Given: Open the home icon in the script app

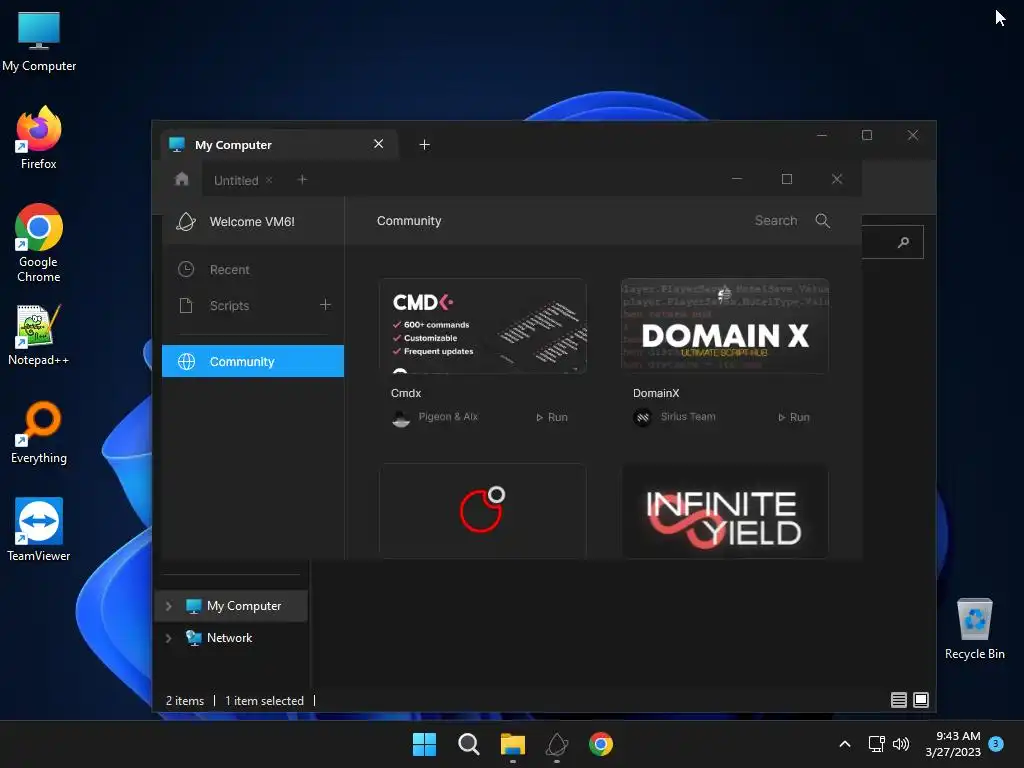Looking at the screenshot, I should [182, 179].
